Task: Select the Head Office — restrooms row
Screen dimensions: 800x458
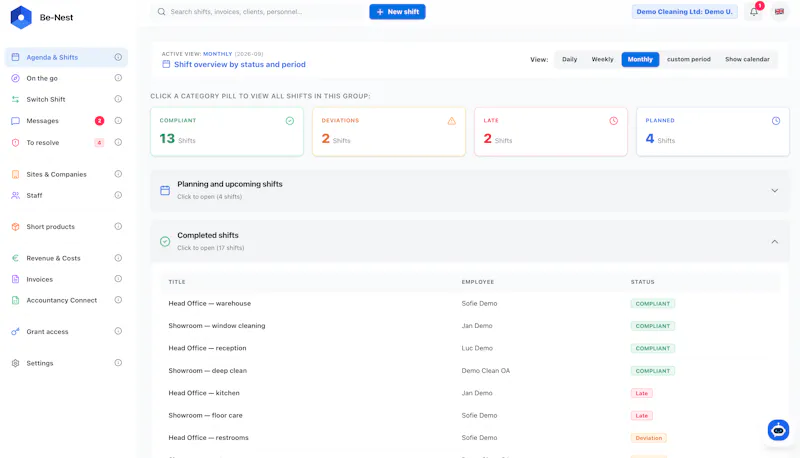Action: point(470,438)
